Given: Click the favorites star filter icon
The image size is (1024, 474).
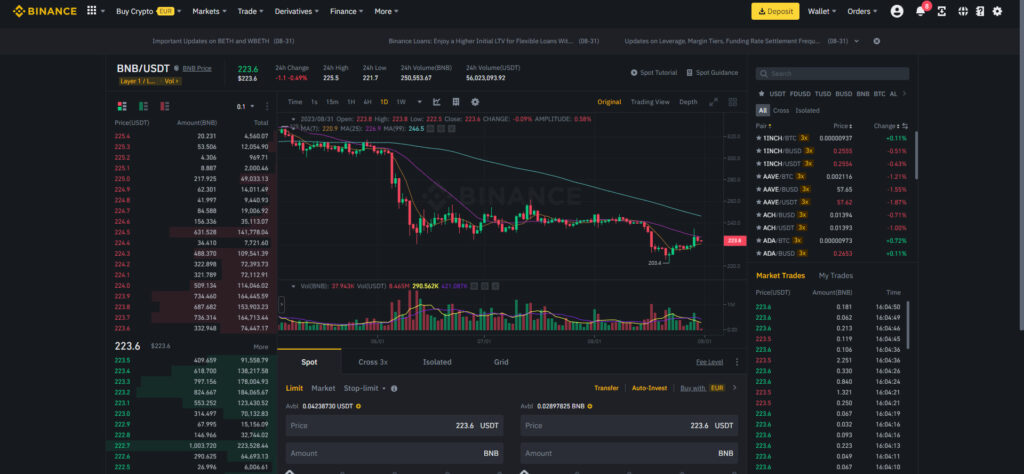Looking at the screenshot, I should (761, 94).
